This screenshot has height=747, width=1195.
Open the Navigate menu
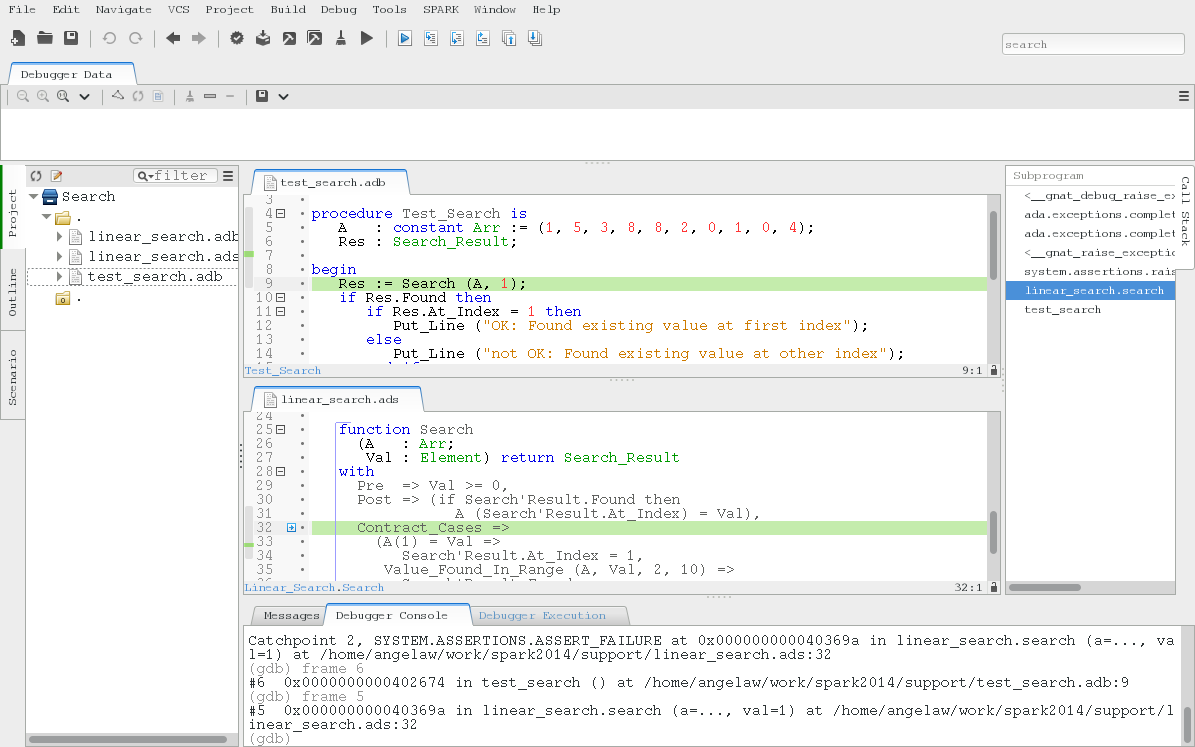[123, 9]
